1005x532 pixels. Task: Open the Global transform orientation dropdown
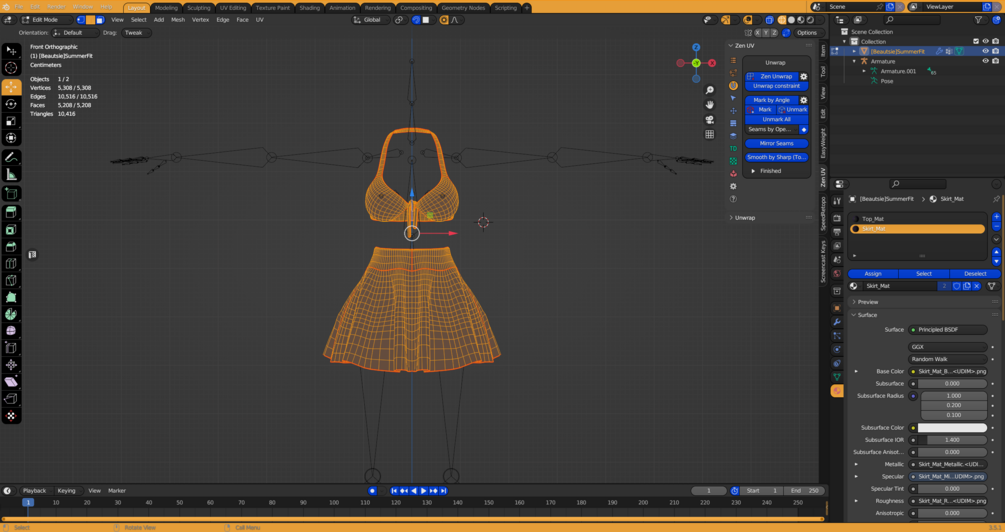pyautogui.click(x=370, y=20)
